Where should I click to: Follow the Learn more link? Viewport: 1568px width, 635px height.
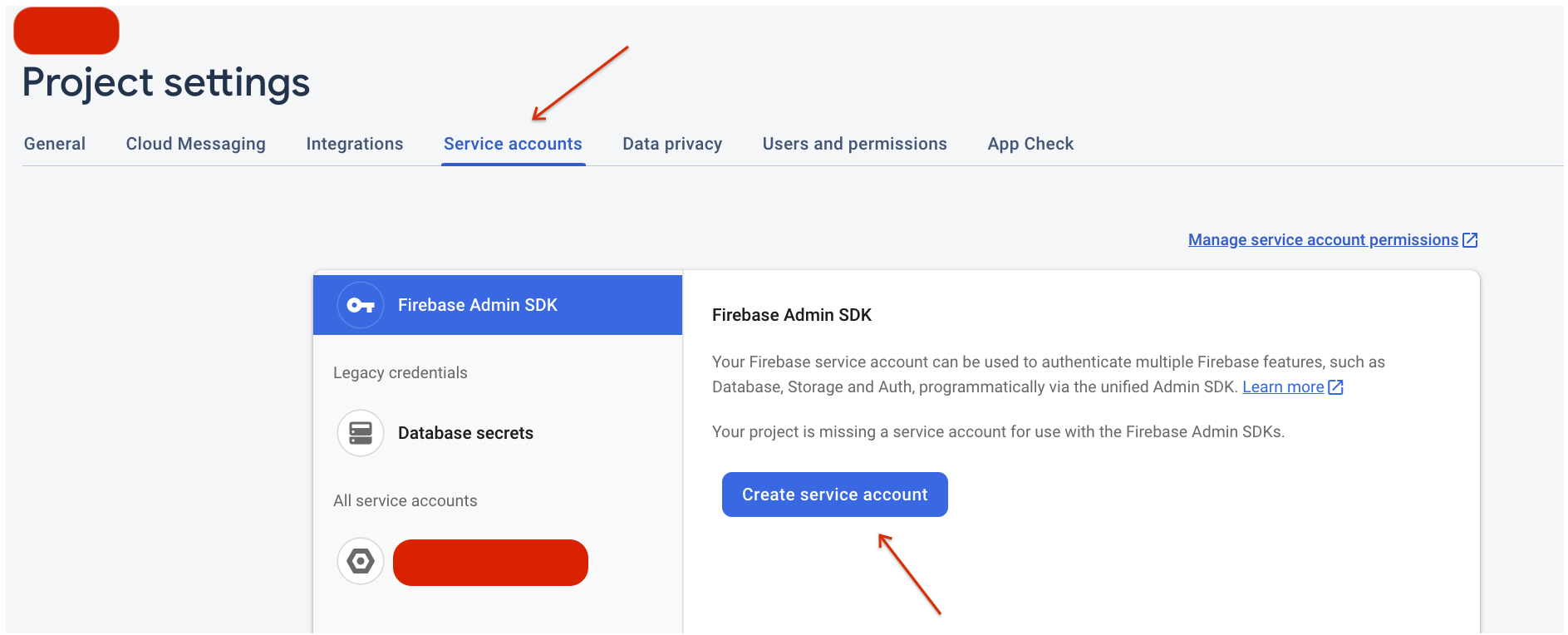coord(1282,387)
